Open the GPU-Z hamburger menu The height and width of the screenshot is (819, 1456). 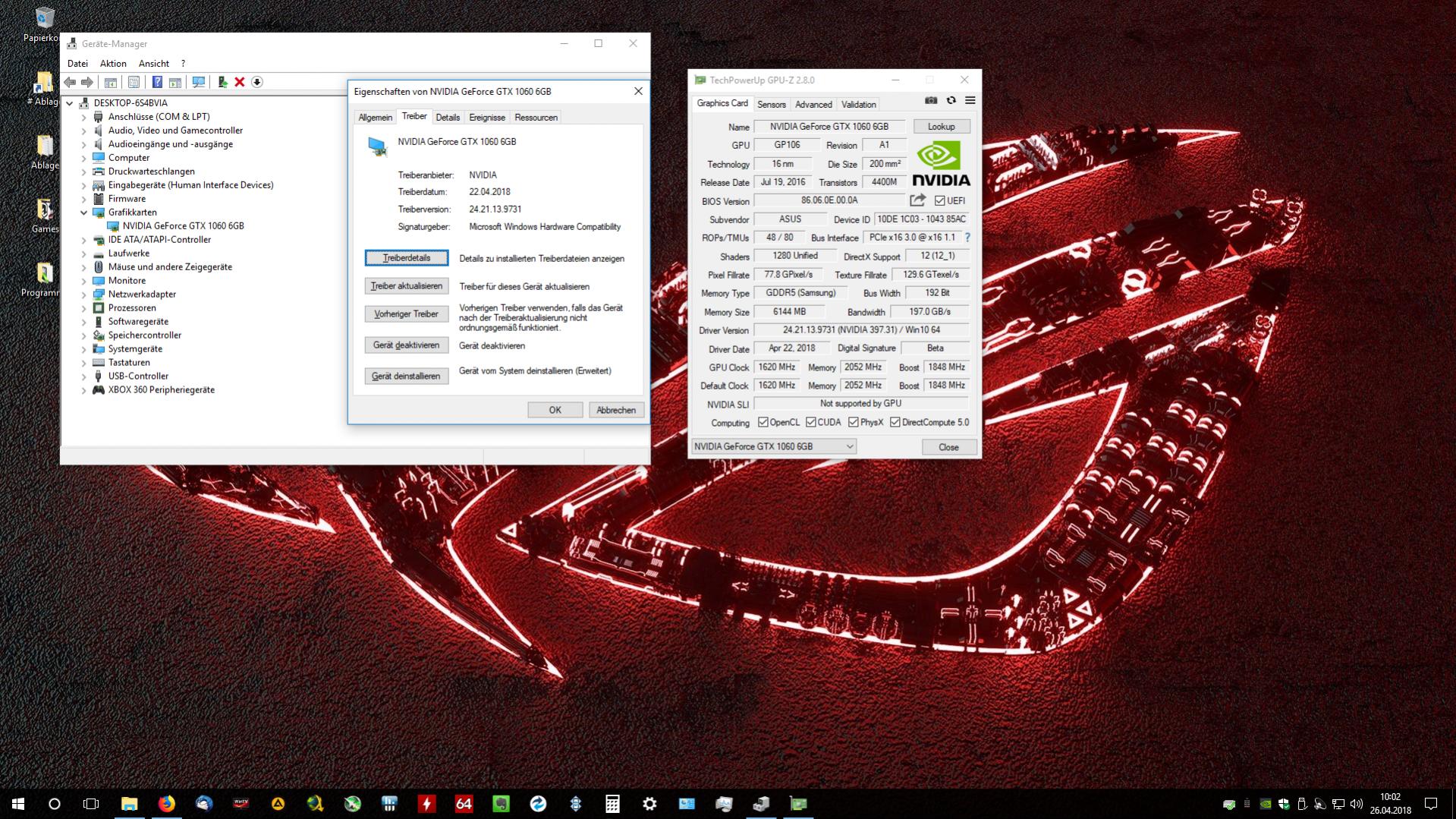pyautogui.click(x=970, y=100)
